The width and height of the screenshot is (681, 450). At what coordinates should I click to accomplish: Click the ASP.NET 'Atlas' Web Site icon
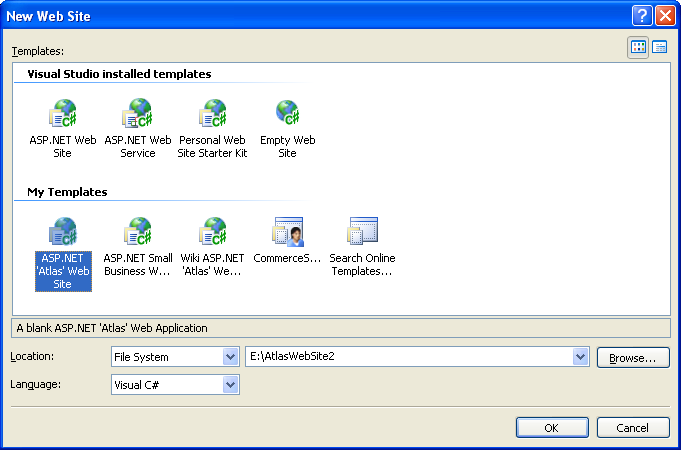click(x=63, y=232)
